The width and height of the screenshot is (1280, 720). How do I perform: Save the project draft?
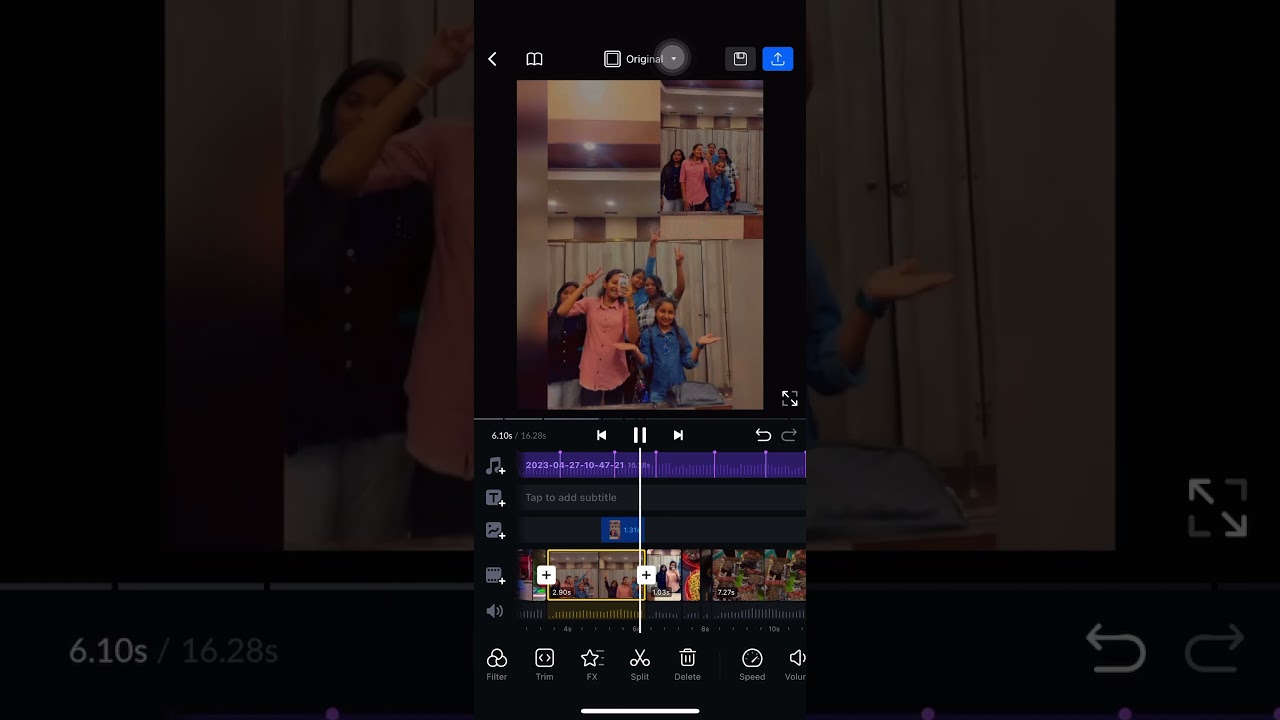pyautogui.click(x=740, y=59)
